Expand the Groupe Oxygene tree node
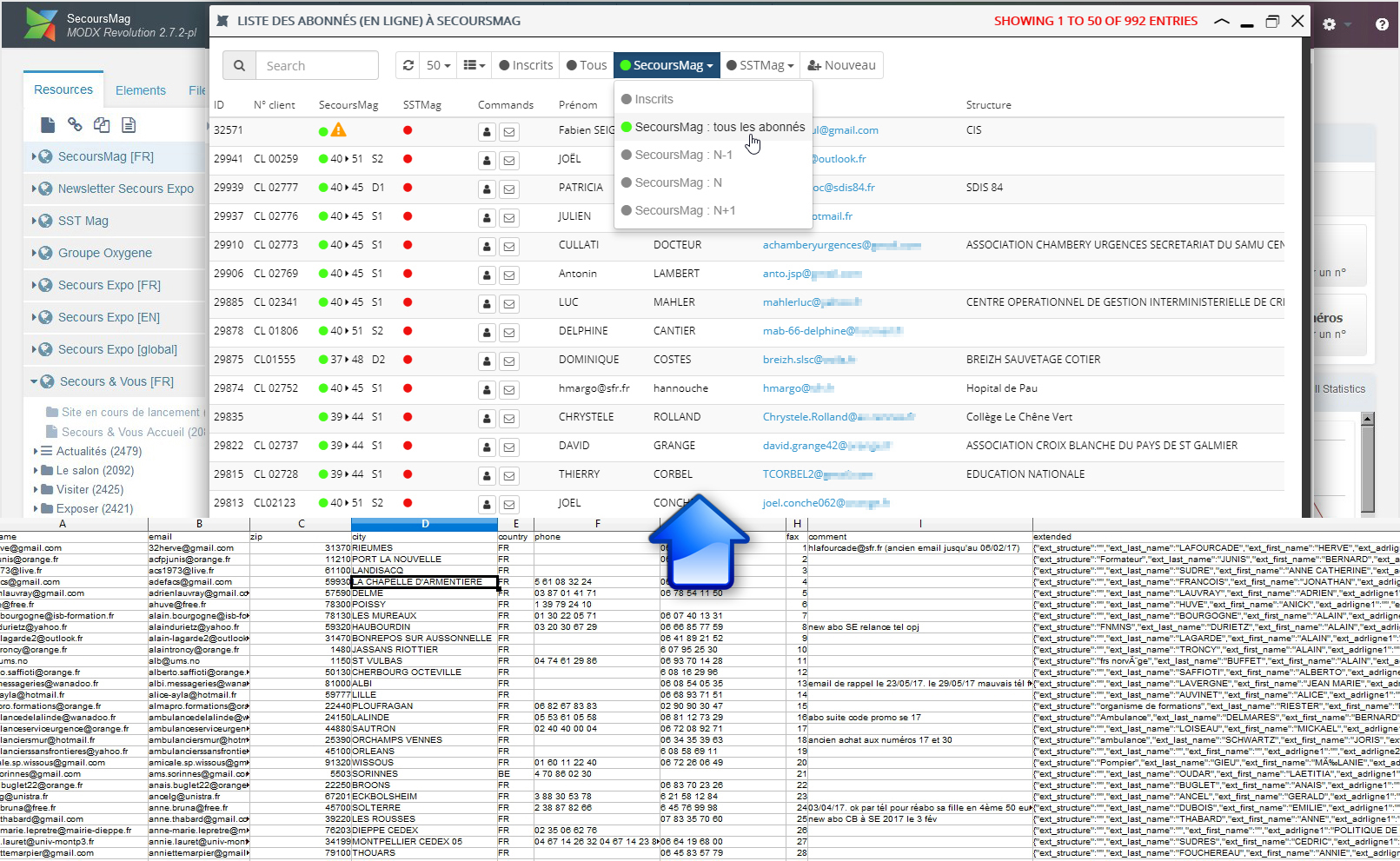The image size is (1400, 861). pos(34,253)
